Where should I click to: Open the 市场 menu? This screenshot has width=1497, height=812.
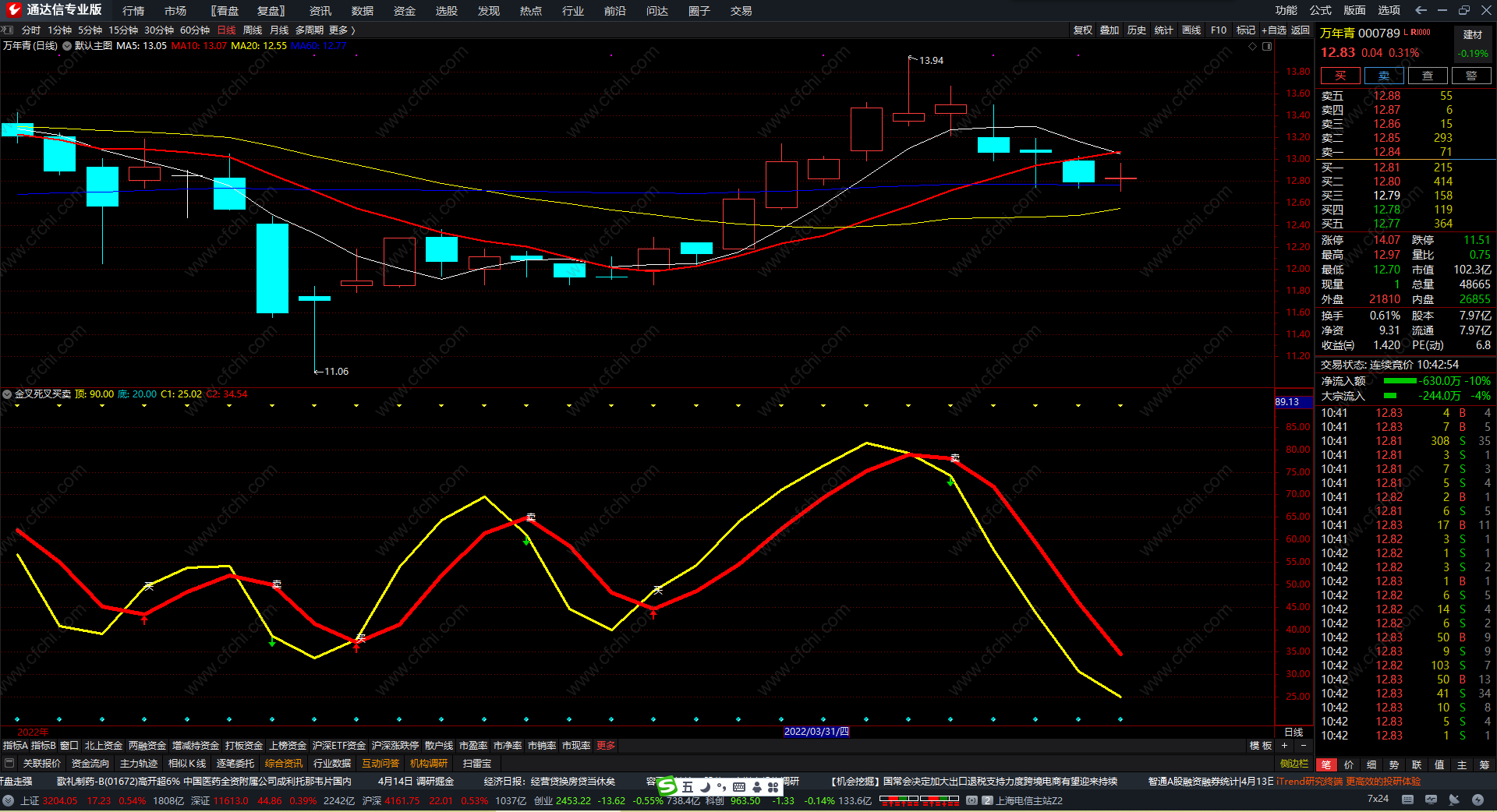(x=175, y=11)
